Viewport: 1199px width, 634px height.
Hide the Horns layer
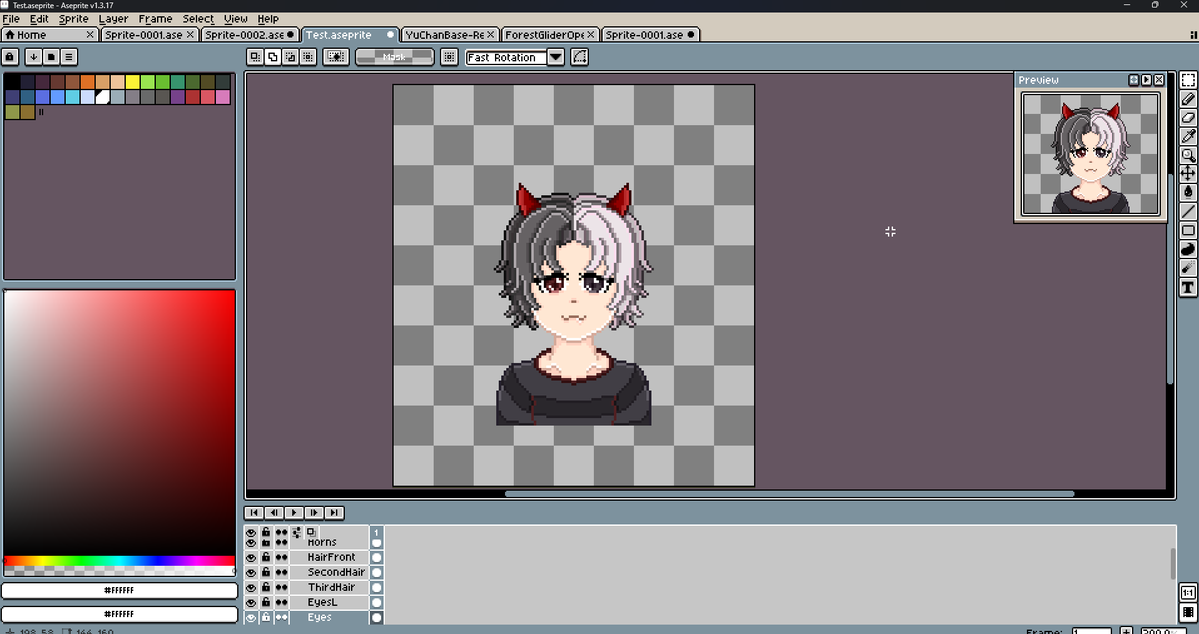point(251,542)
